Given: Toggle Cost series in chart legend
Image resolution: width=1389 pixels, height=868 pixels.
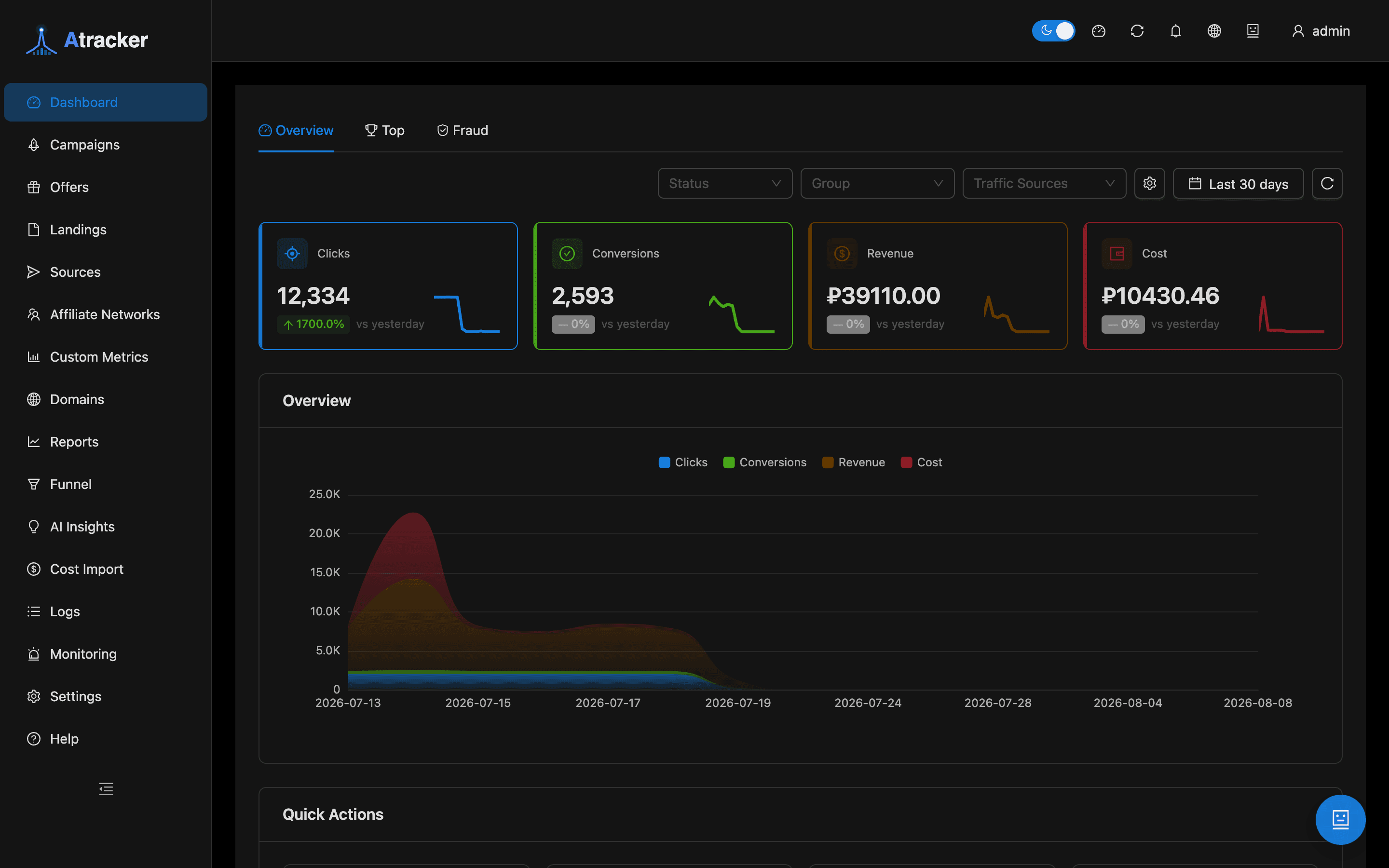Looking at the screenshot, I should [921, 463].
